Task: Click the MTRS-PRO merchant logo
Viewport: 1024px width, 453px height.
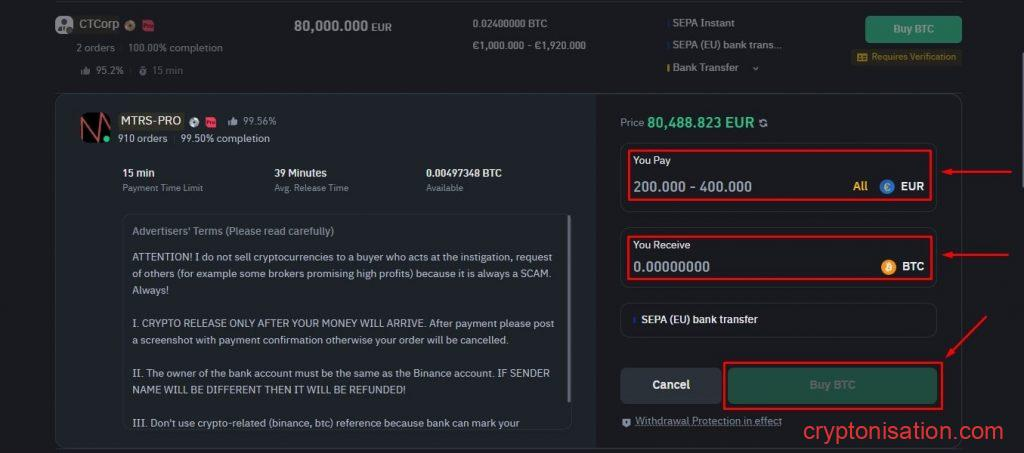Action: click(x=96, y=128)
